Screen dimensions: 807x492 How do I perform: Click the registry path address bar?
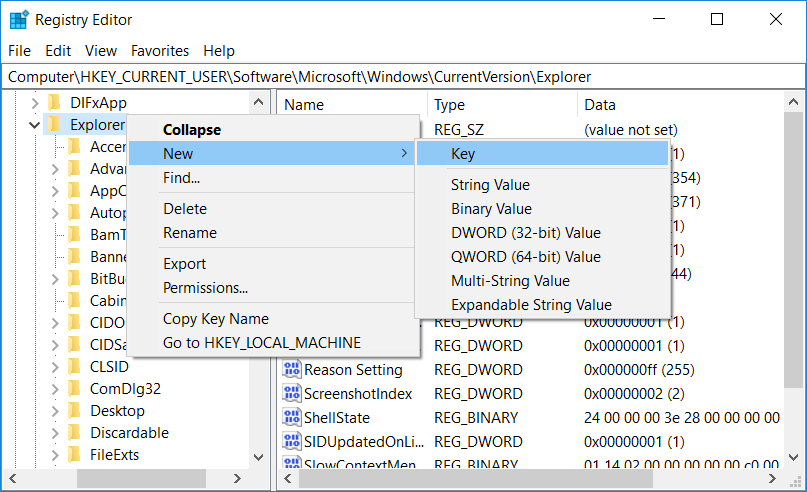(400, 76)
